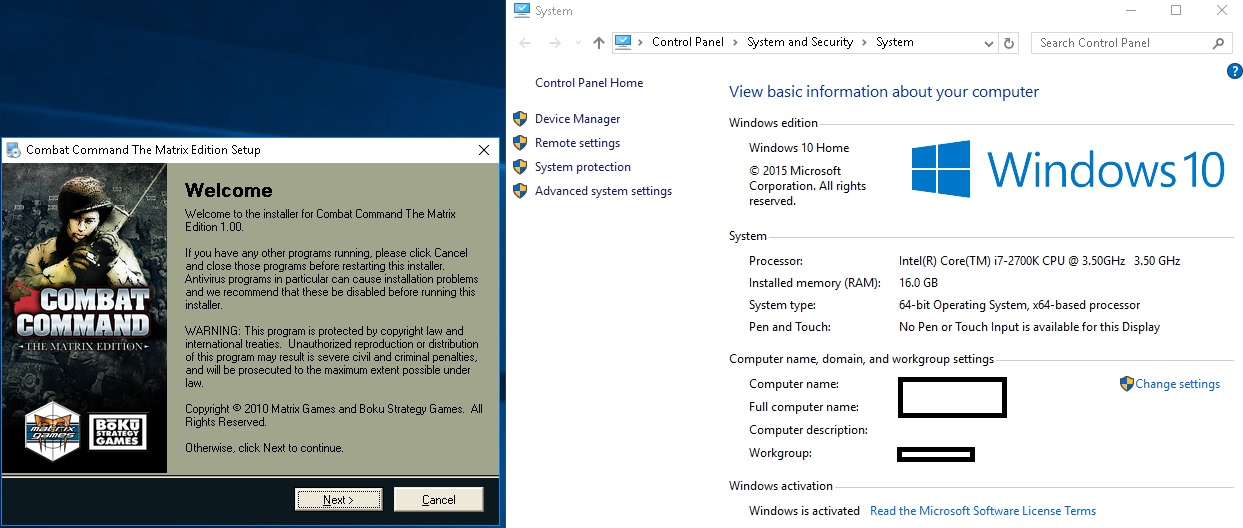The width and height of the screenshot is (1243, 528).
Task: Expand the arrow after Control Panel breadcrumb
Action: [736, 42]
